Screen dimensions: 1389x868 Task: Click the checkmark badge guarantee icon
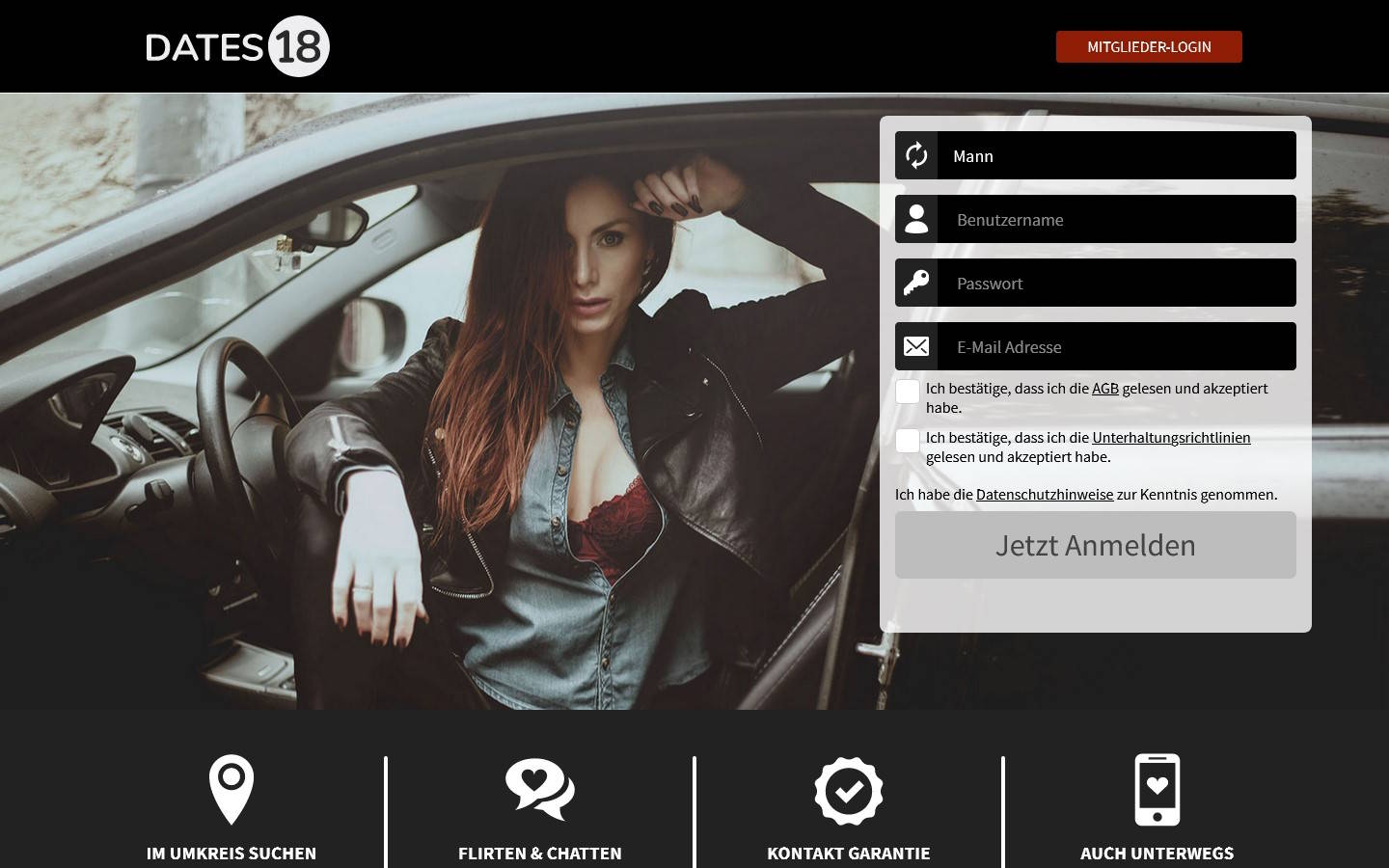(849, 791)
